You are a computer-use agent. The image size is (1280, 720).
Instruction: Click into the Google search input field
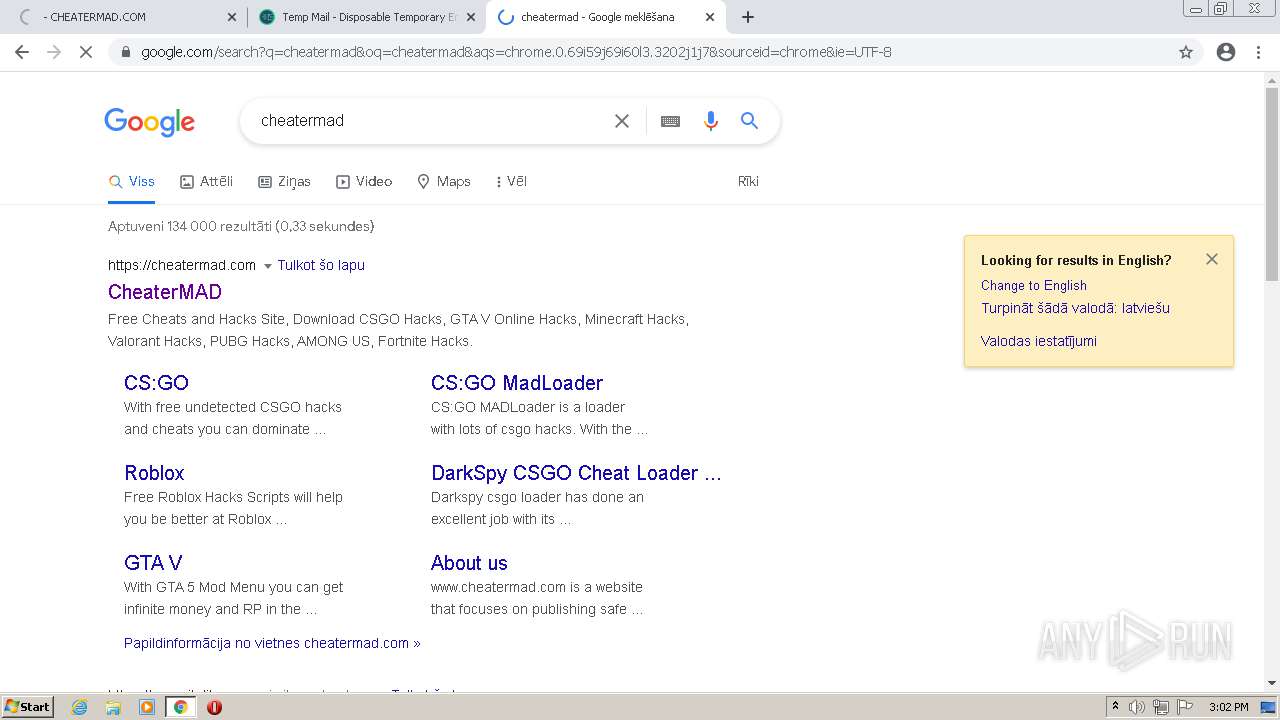[430, 121]
